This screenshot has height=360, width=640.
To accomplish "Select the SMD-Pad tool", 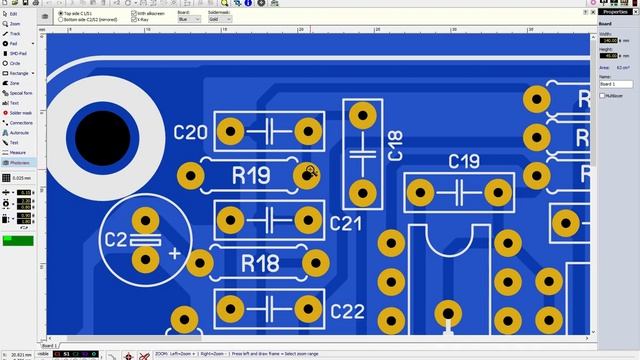I will pyautogui.click(x=15, y=53).
